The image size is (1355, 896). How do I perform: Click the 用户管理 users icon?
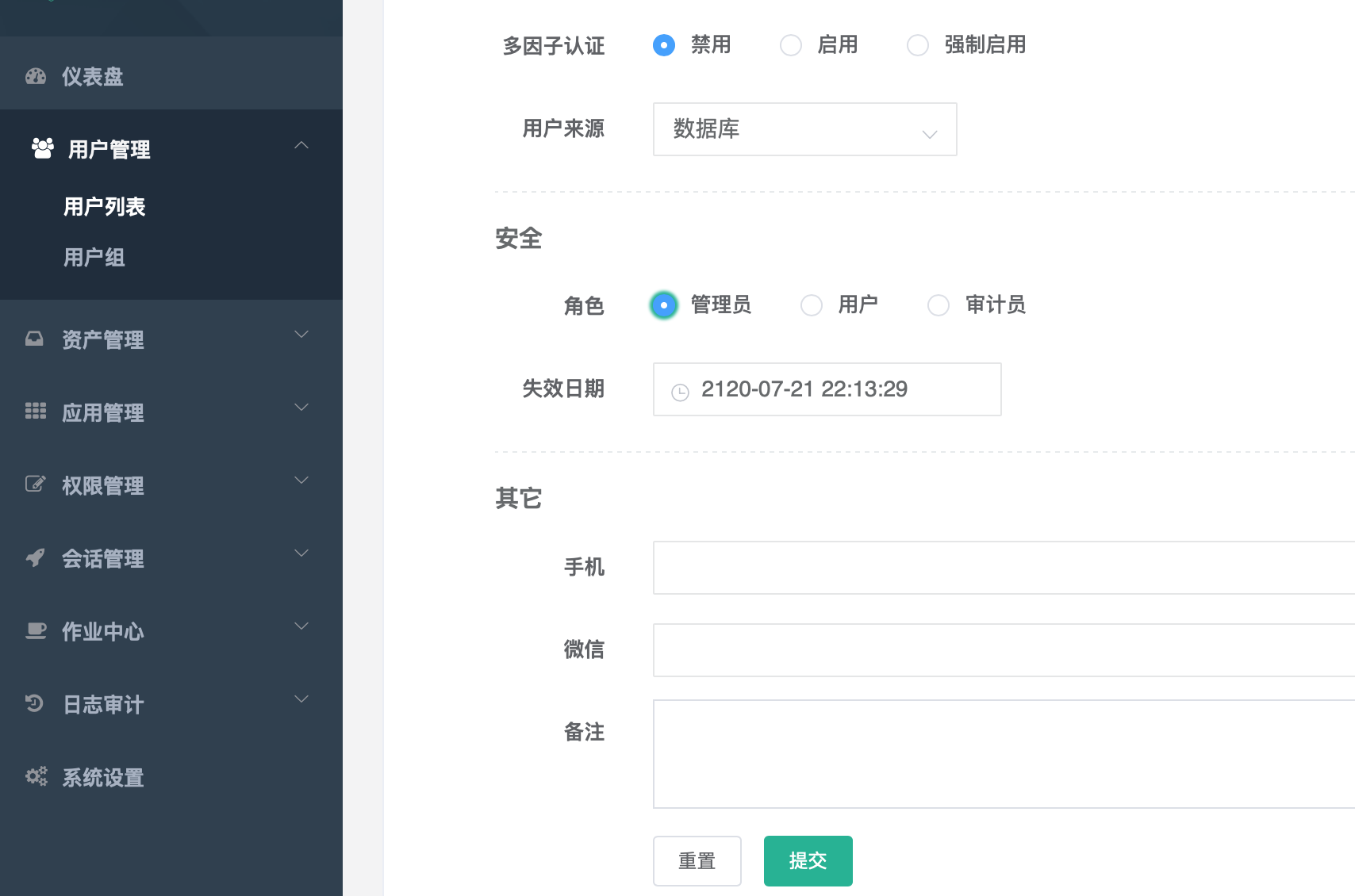pyautogui.click(x=43, y=148)
